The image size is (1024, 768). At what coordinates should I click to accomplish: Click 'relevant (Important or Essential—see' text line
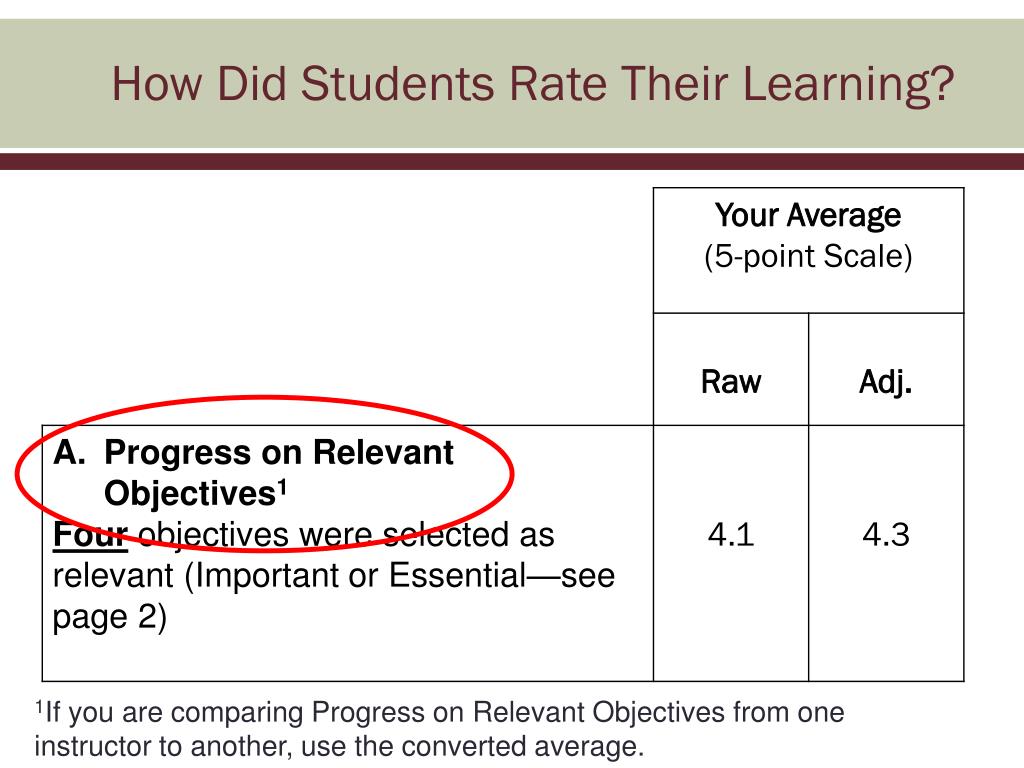click(x=334, y=576)
